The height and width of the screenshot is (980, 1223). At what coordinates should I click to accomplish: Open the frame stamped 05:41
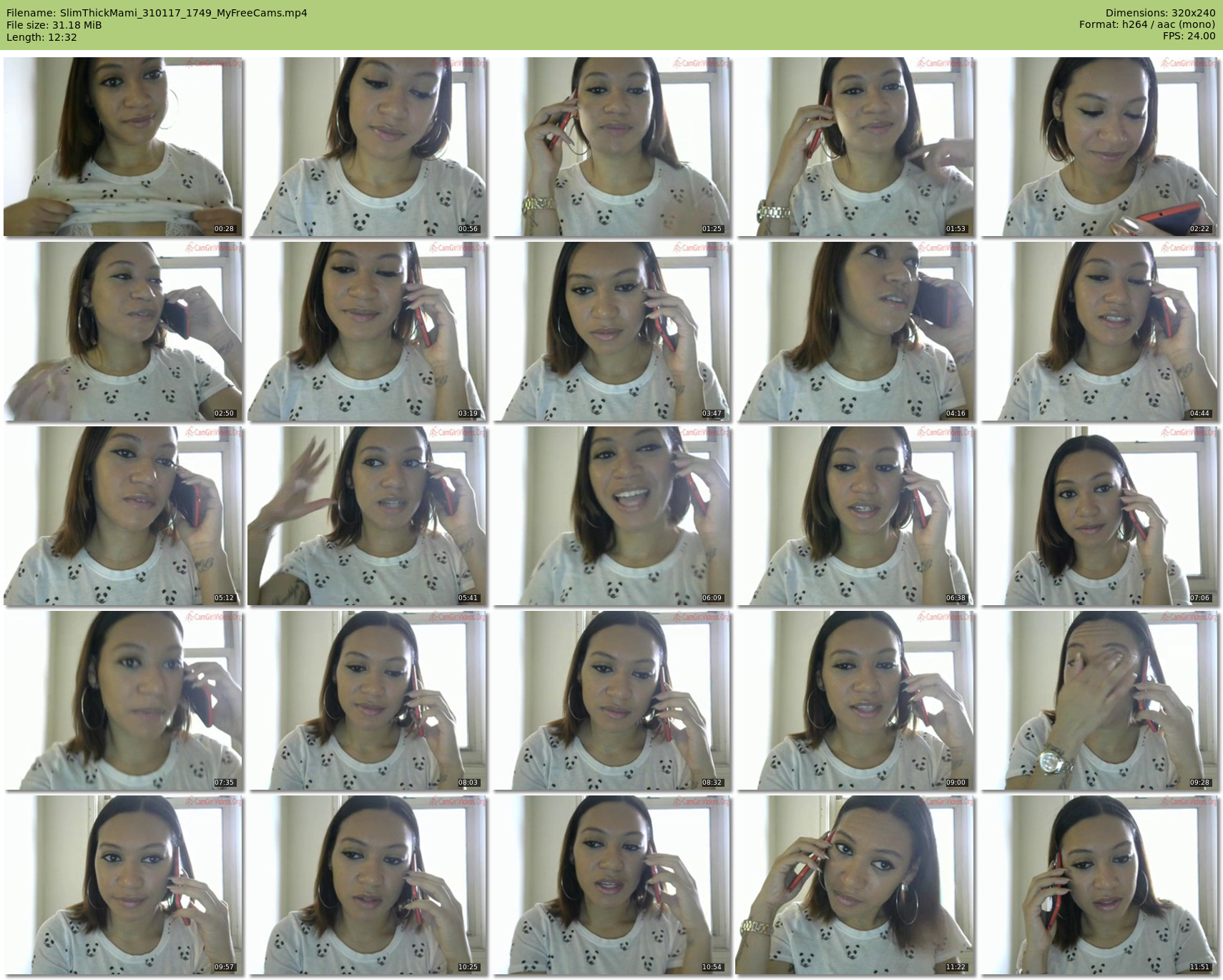pos(367,516)
